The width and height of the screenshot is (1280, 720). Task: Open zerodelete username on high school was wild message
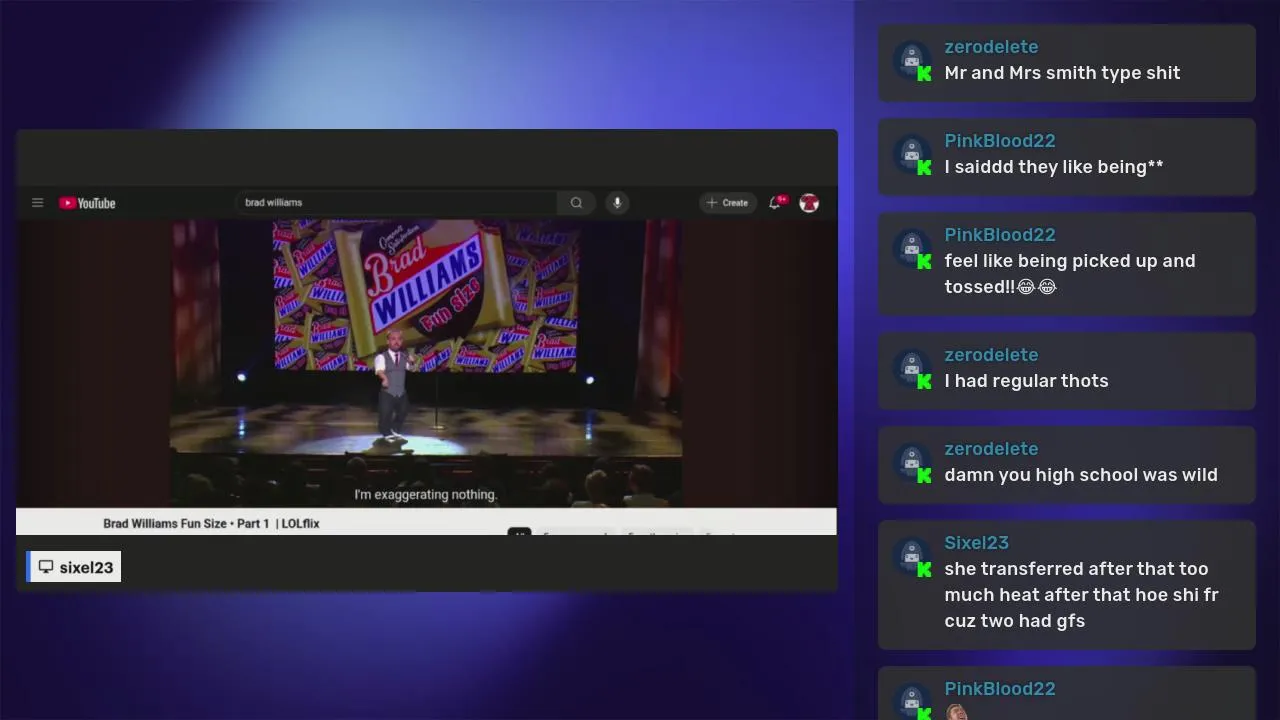(991, 449)
